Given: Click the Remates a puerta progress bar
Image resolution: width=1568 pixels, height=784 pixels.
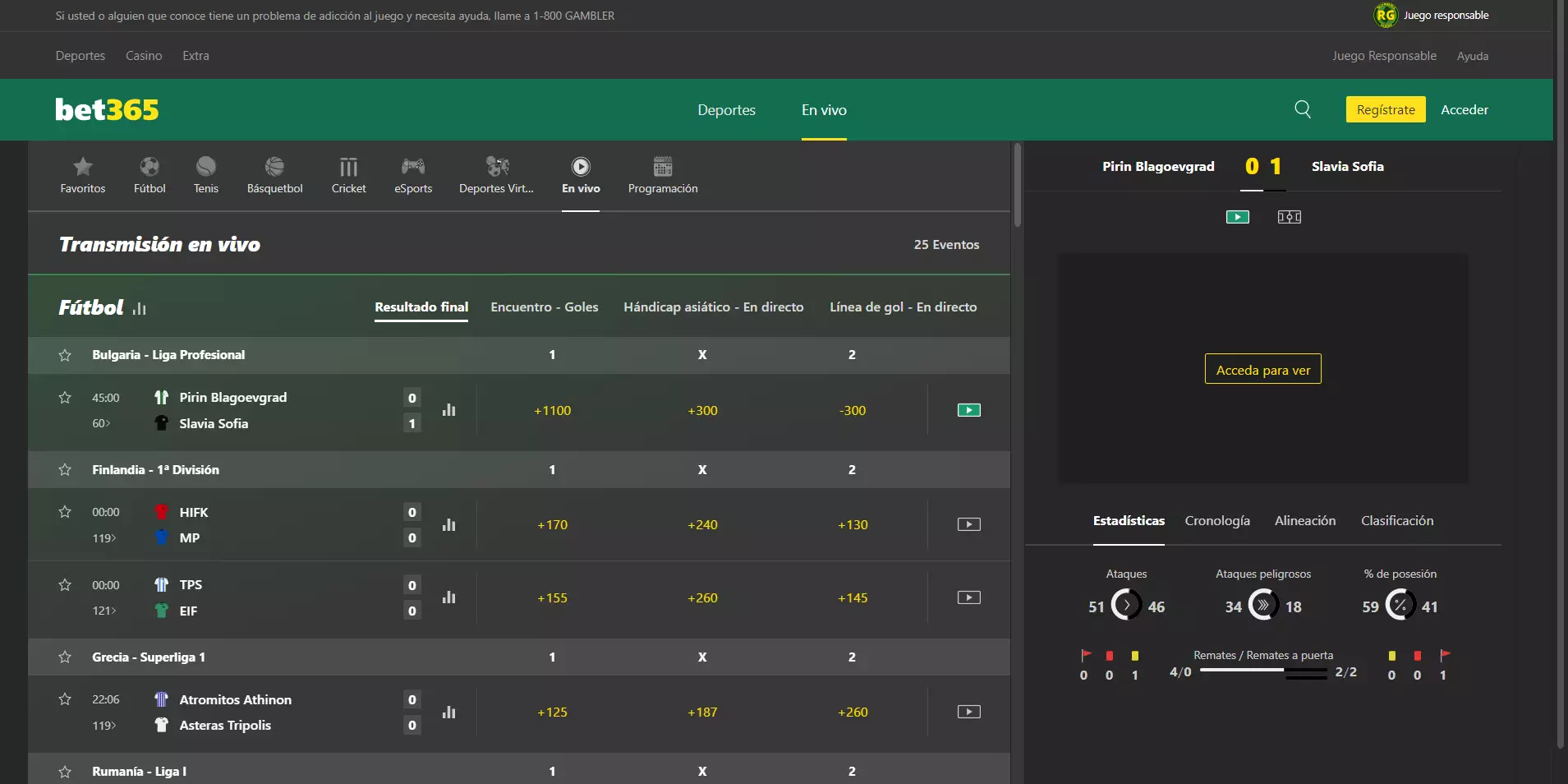Looking at the screenshot, I should click(x=1263, y=672).
